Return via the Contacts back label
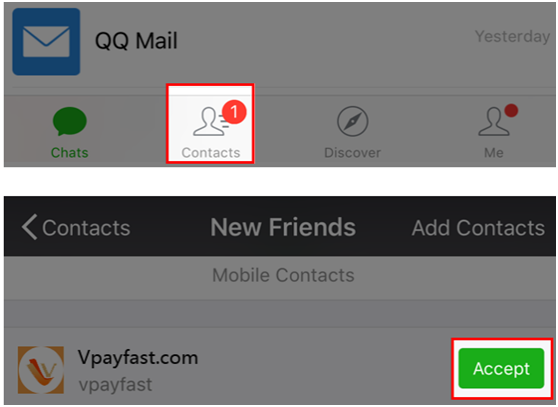Viewport: 558px width, 407px height. [86, 228]
